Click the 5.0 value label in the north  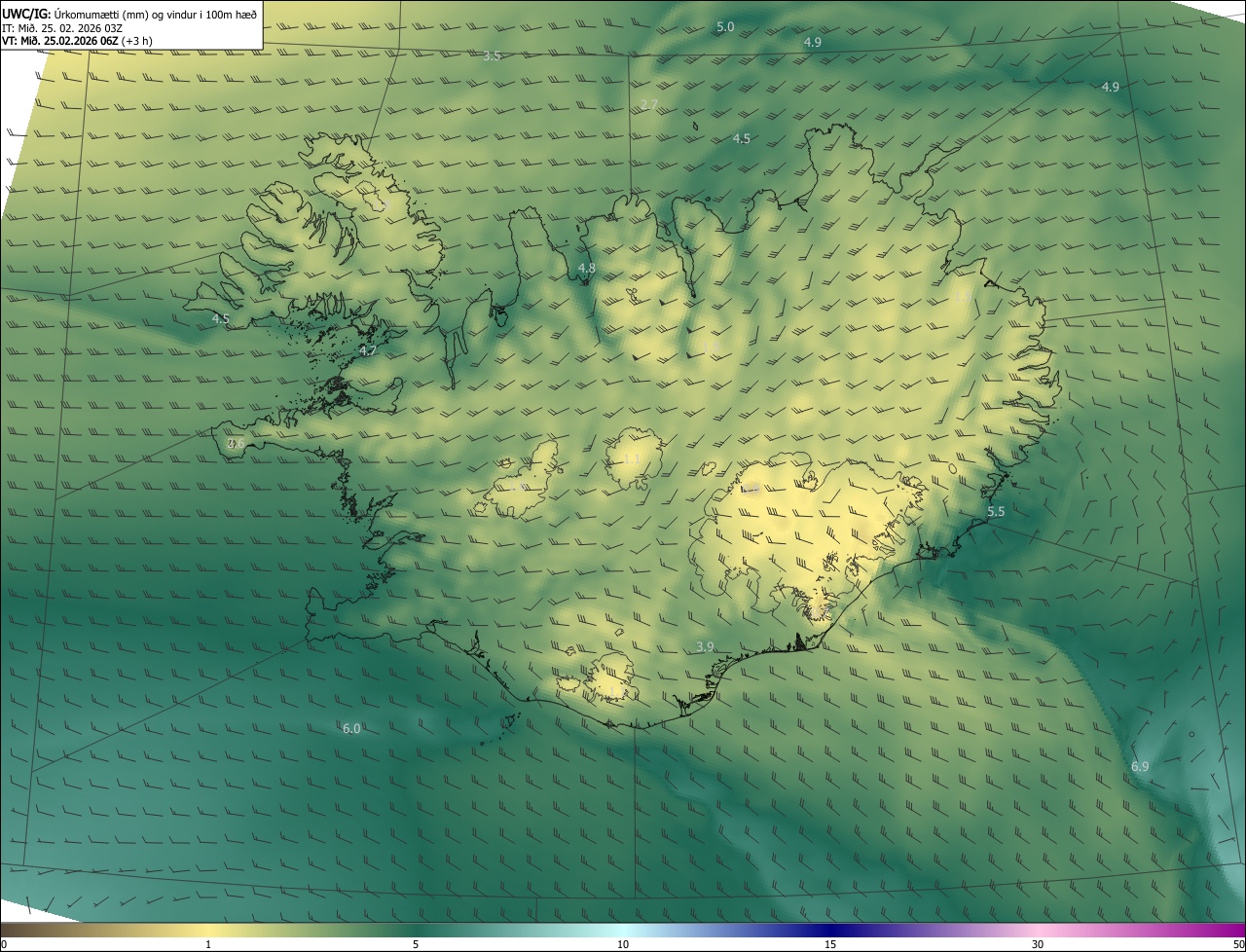(x=725, y=27)
